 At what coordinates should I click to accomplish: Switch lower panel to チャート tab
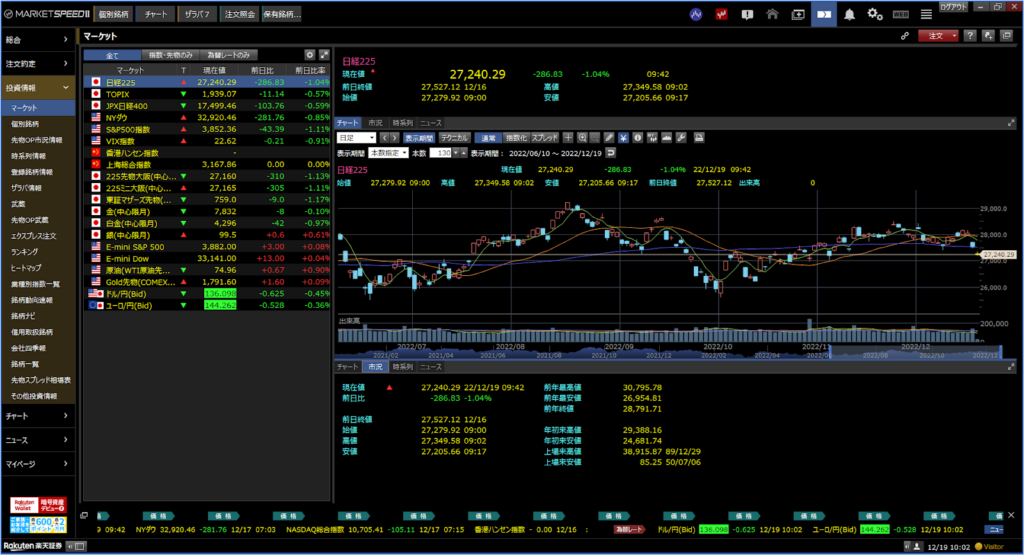coord(347,367)
